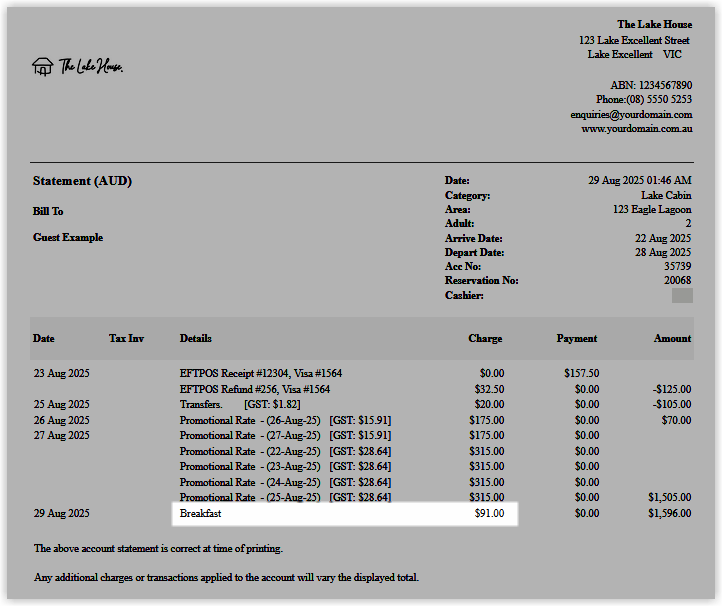Click the Breakfast detail entry
723x607 pixels.
tap(201, 513)
